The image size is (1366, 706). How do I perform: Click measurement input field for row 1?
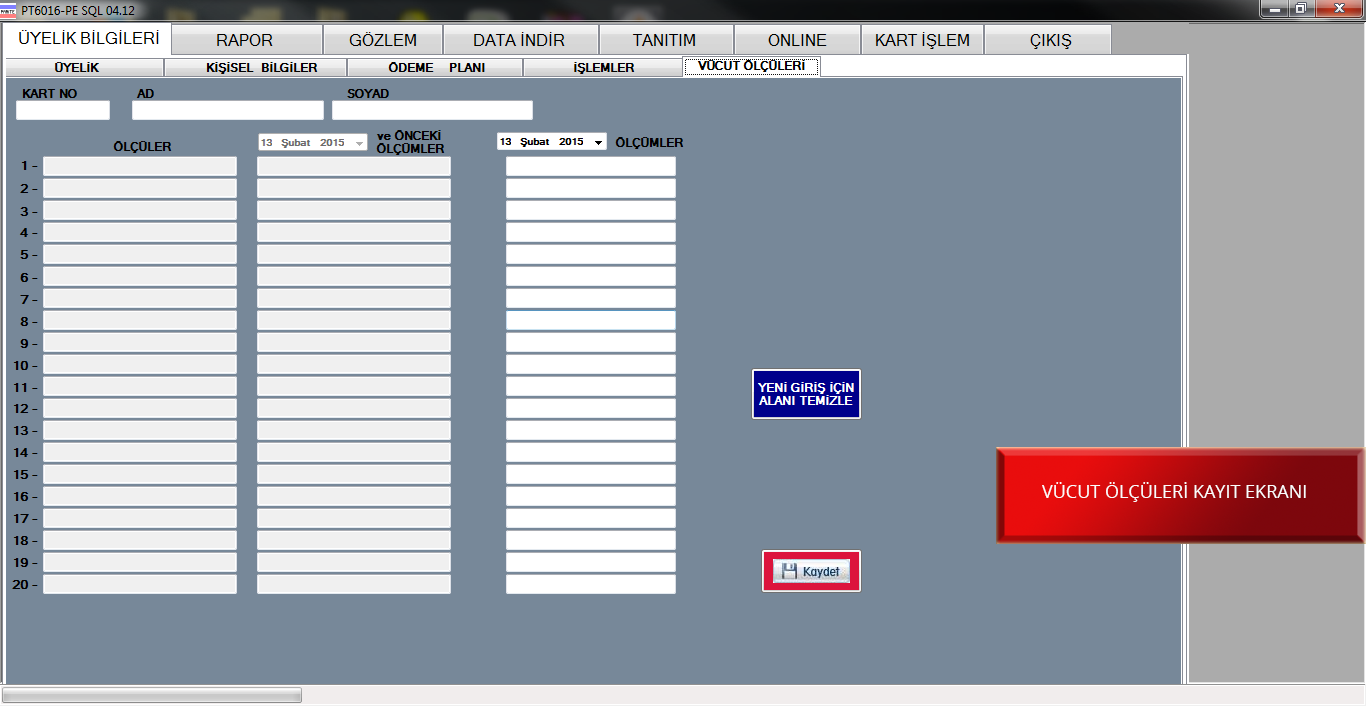pyautogui.click(x=590, y=166)
